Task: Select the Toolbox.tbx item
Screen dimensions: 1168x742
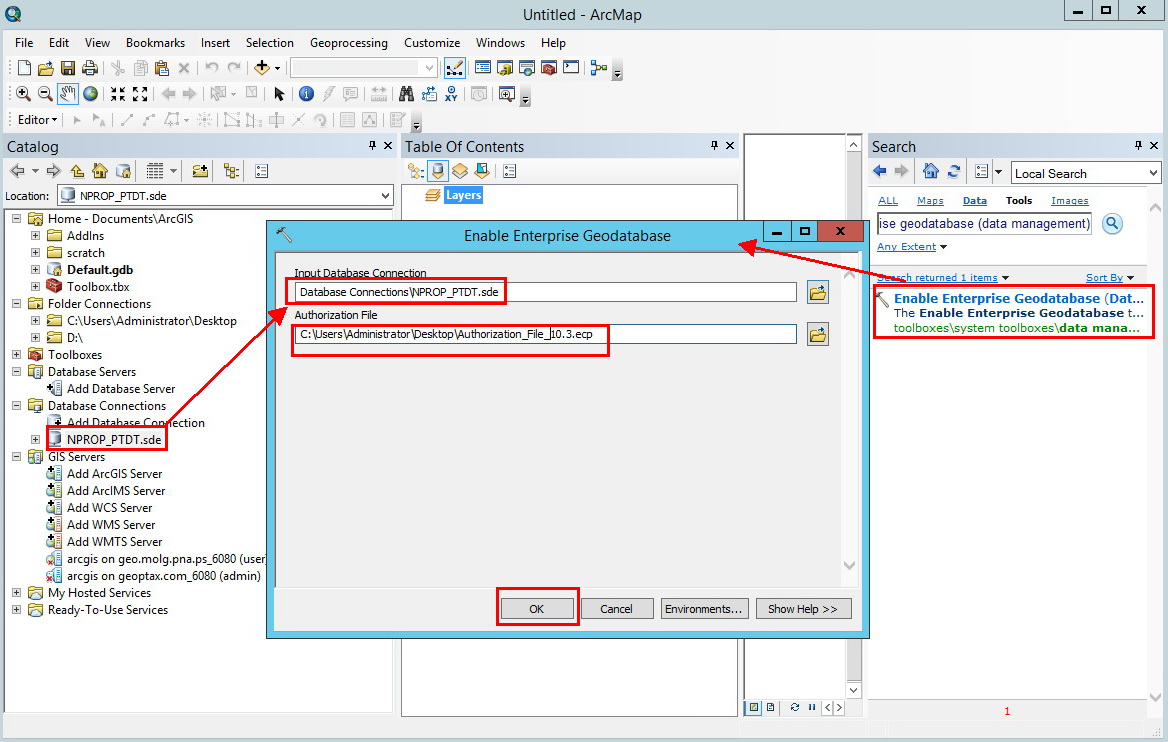Action: (98, 287)
